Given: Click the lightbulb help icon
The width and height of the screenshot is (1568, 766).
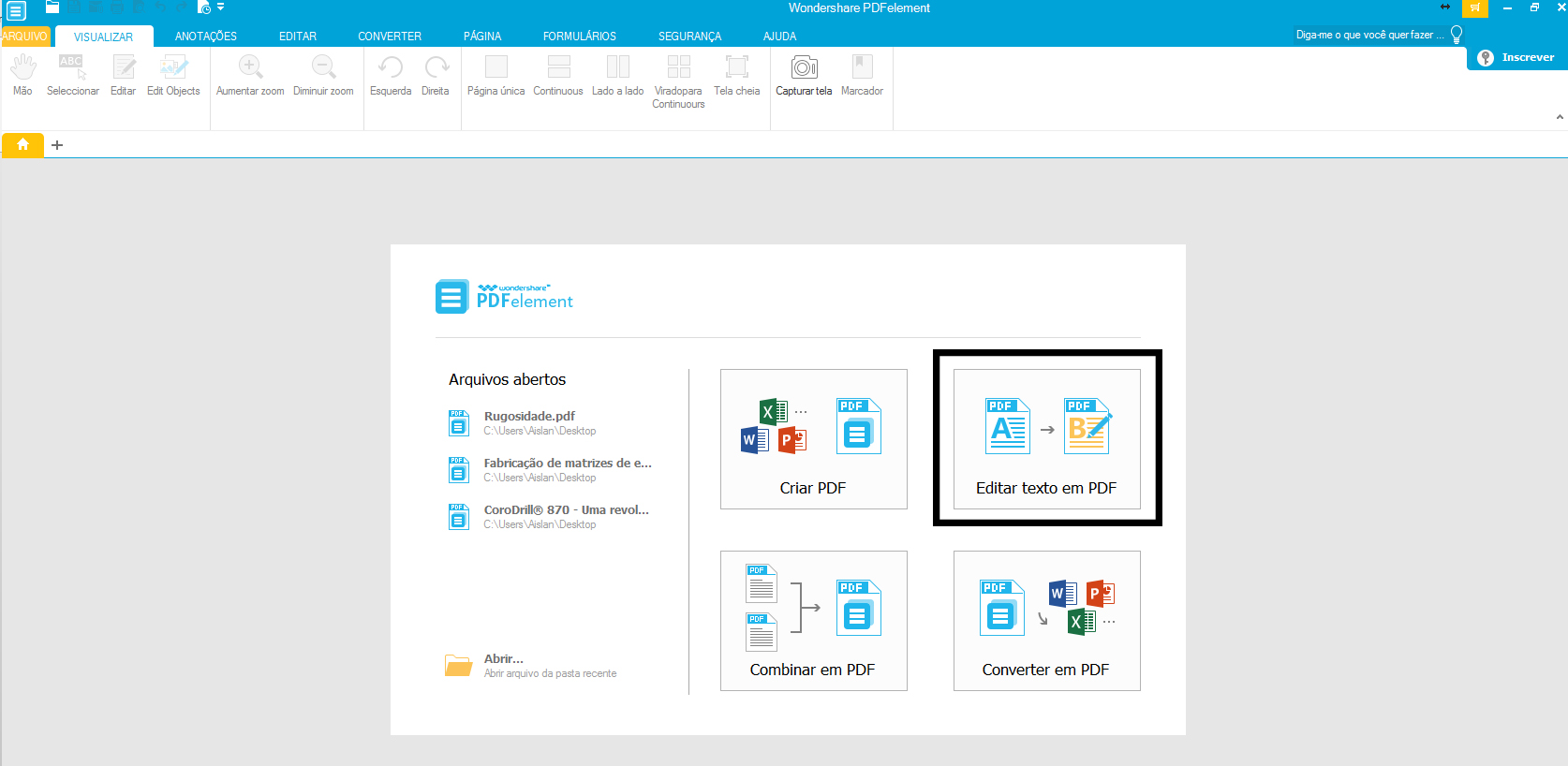Looking at the screenshot, I should tap(1457, 35).
